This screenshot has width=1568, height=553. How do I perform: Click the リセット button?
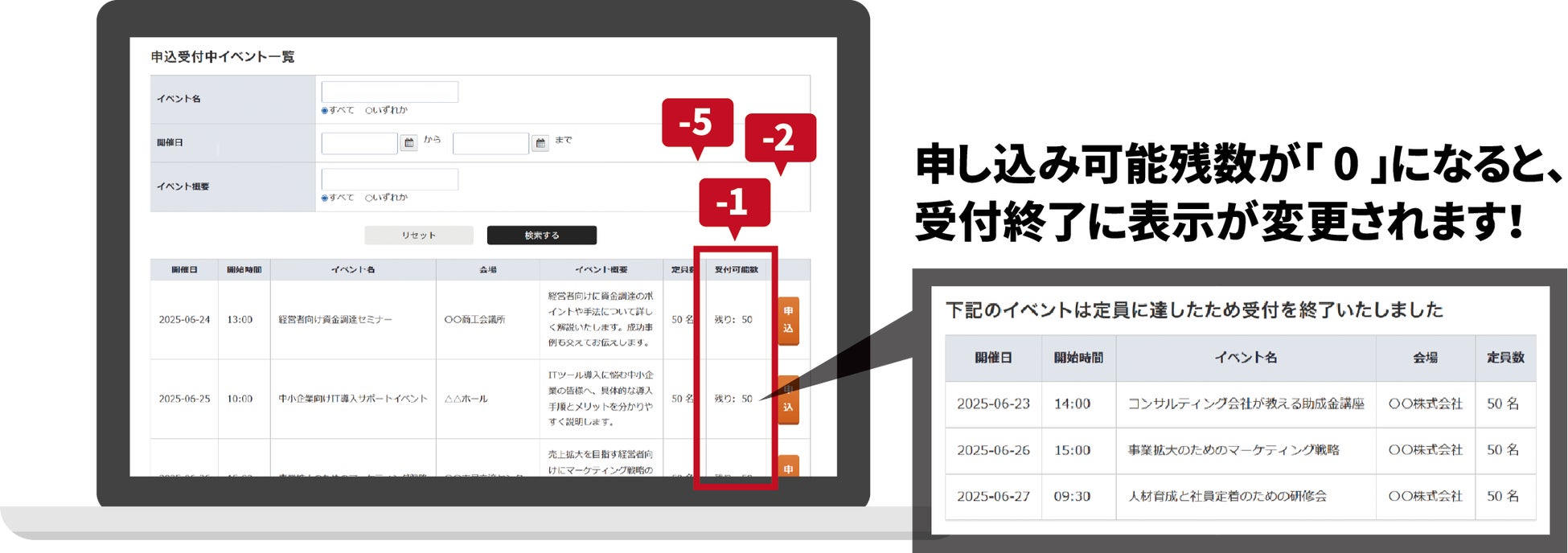pos(419,236)
